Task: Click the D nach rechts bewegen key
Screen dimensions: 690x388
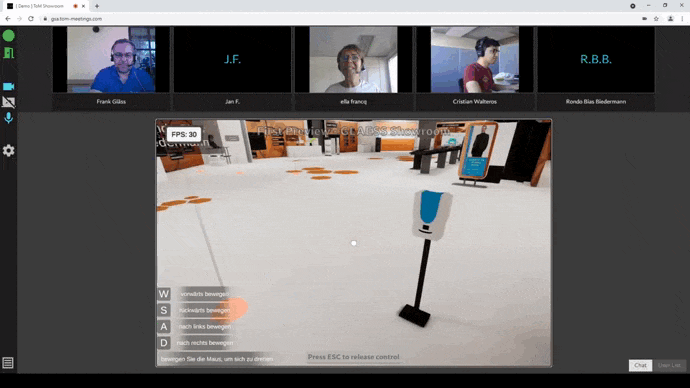Action: pos(164,343)
